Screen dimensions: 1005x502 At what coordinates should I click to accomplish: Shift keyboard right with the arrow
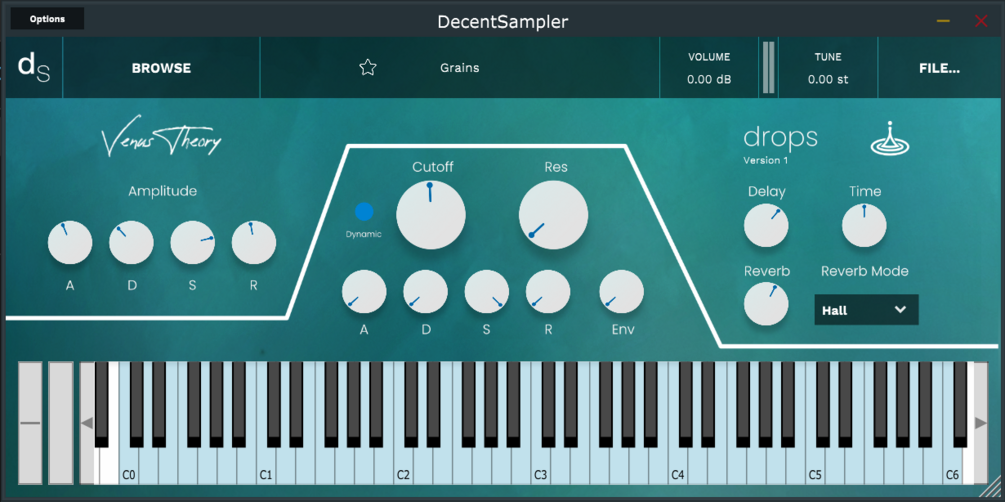pos(981,423)
